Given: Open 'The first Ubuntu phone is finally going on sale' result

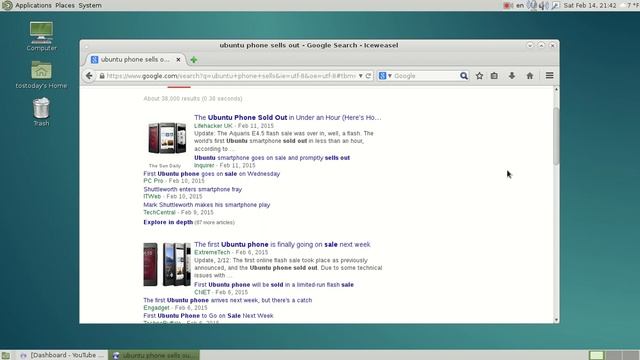Looking at the screenshot, I should click(x=282, y=244).
